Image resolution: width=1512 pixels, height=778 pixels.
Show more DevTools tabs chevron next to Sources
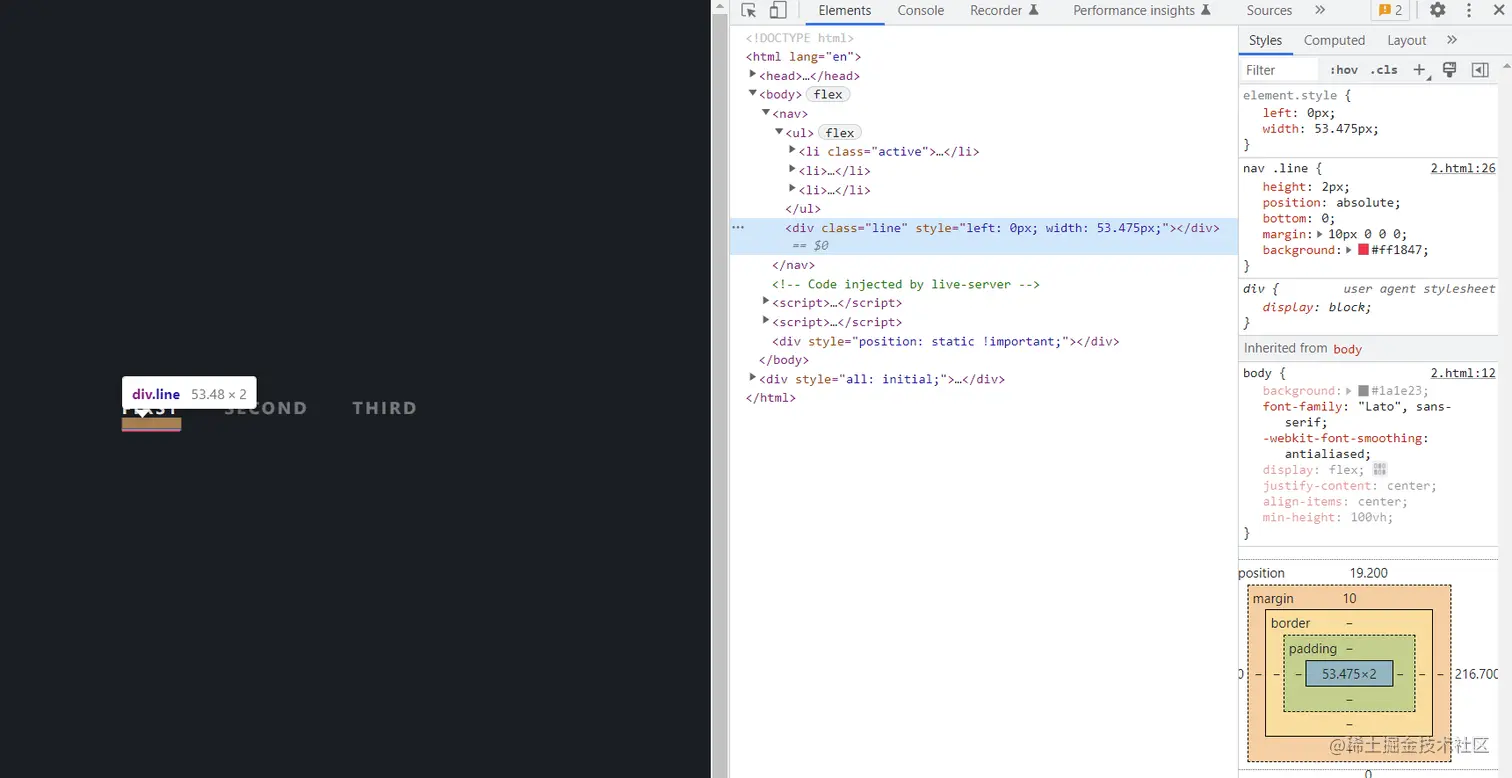point(1320,10)
